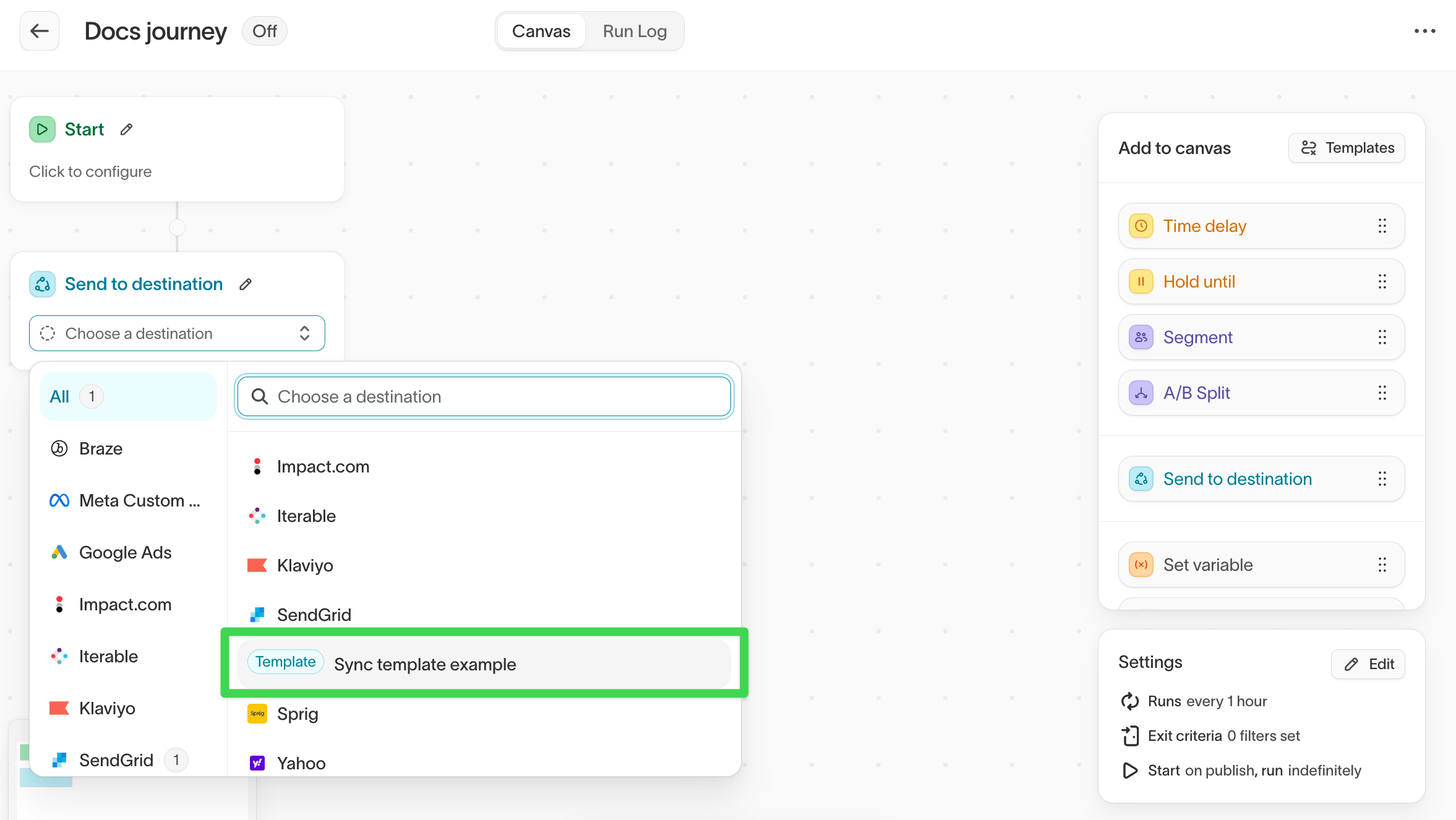The width and height of the screenshot is (1456, 820).
Task: Filter destinations by Meta Custom
Action: [x=128, y=500]
